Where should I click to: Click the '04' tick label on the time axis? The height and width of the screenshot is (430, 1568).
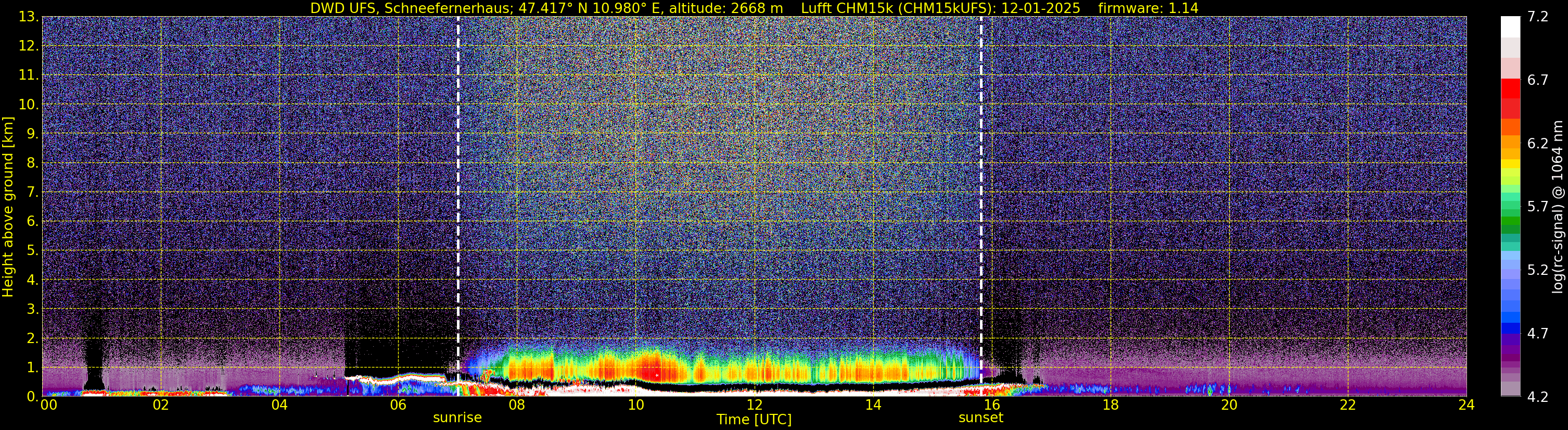(279, 405)
